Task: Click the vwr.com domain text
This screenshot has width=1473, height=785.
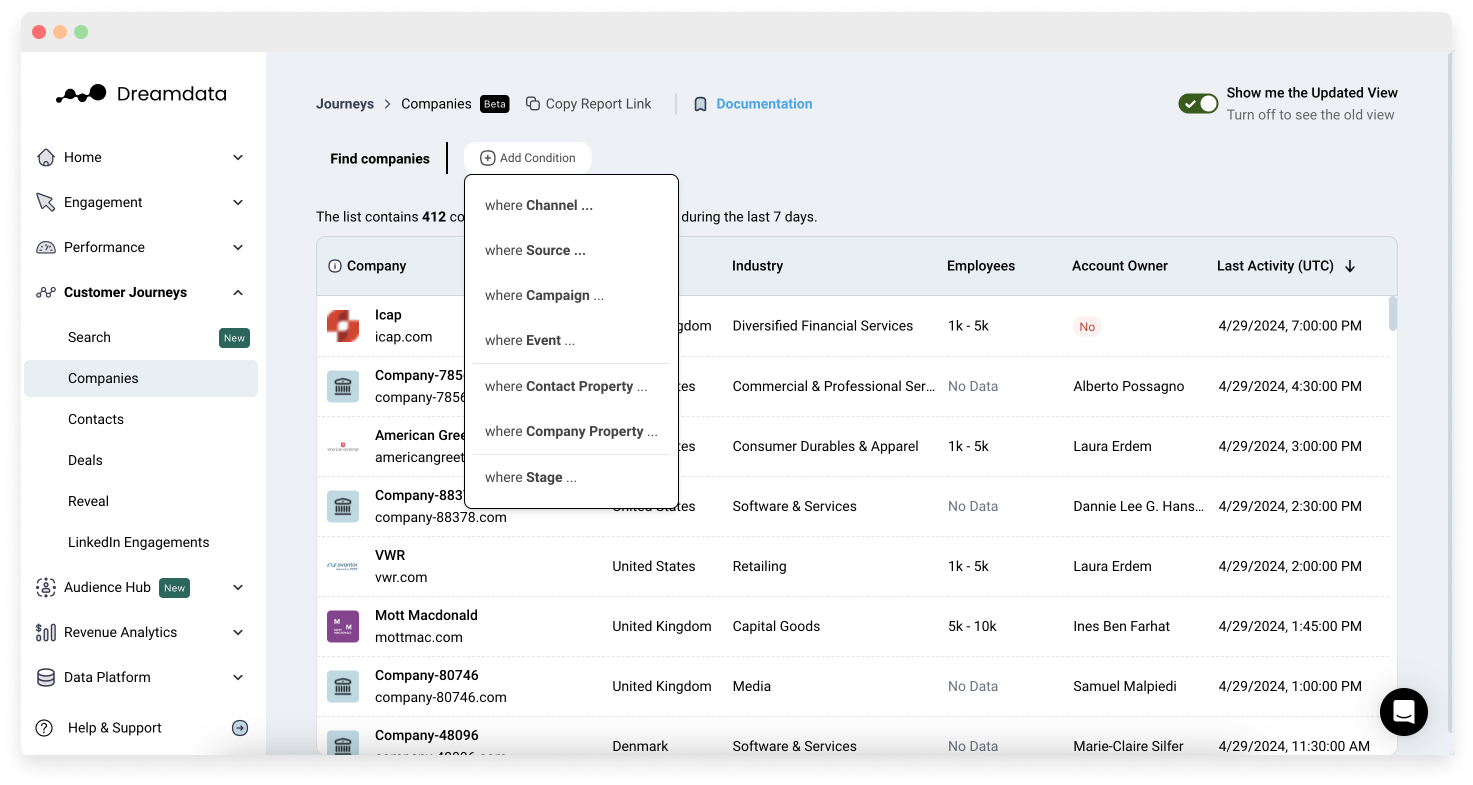Action: coord(401,577)
